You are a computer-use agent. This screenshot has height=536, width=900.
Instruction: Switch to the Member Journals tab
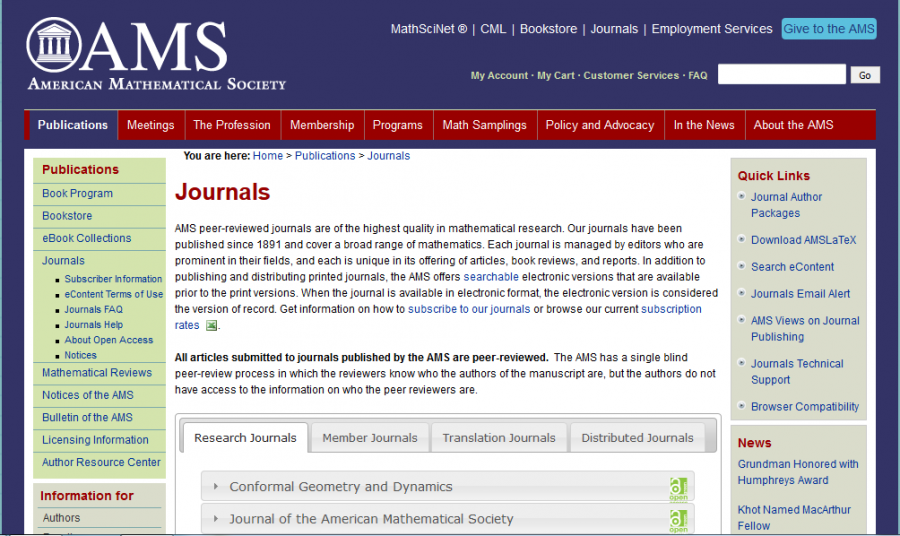coord(370,438)
